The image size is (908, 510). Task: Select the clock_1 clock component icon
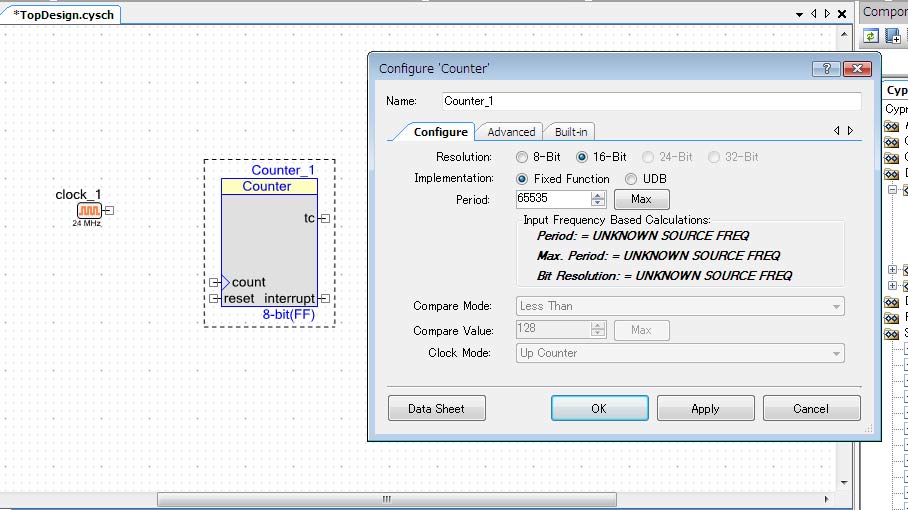pyautogui.click(x=89, y=210)
